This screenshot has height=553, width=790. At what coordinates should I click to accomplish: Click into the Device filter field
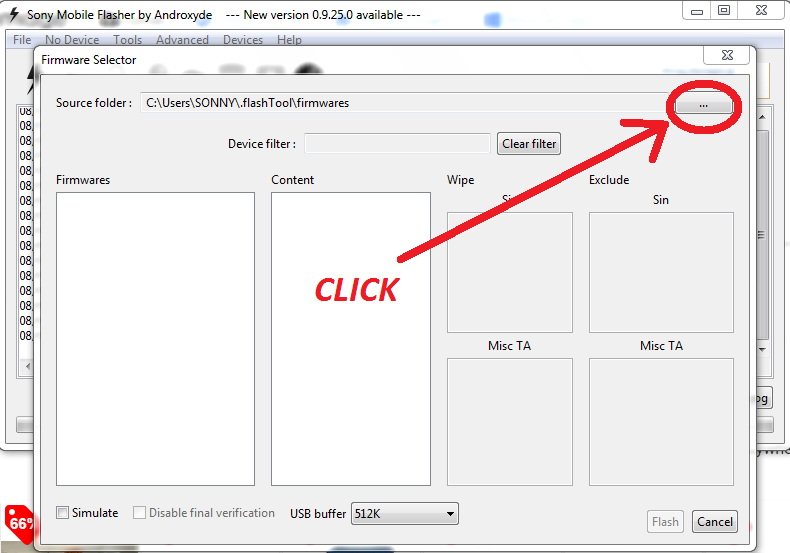point(397,144)
